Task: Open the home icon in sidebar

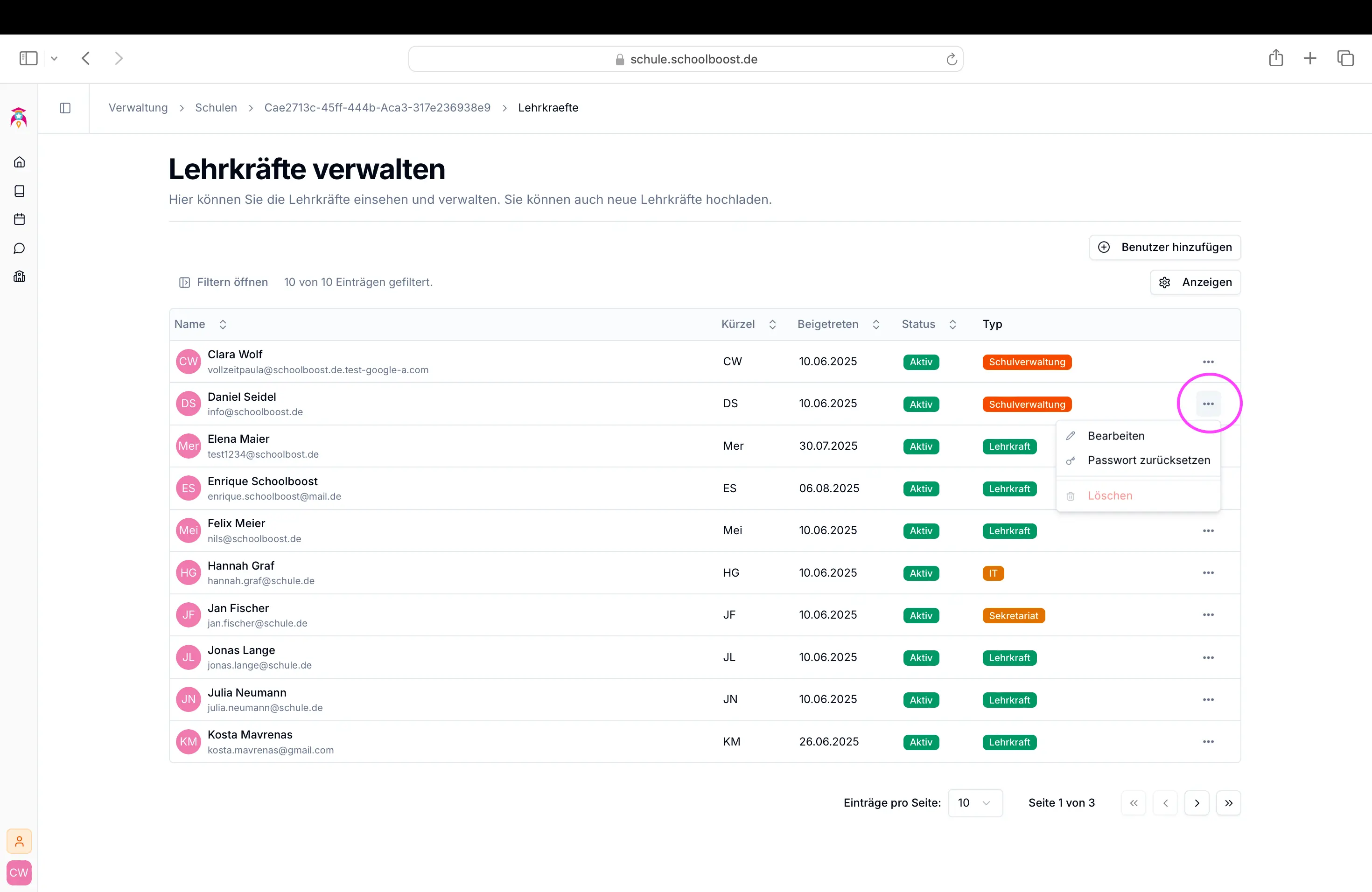Action: click(x=19, y=162)
